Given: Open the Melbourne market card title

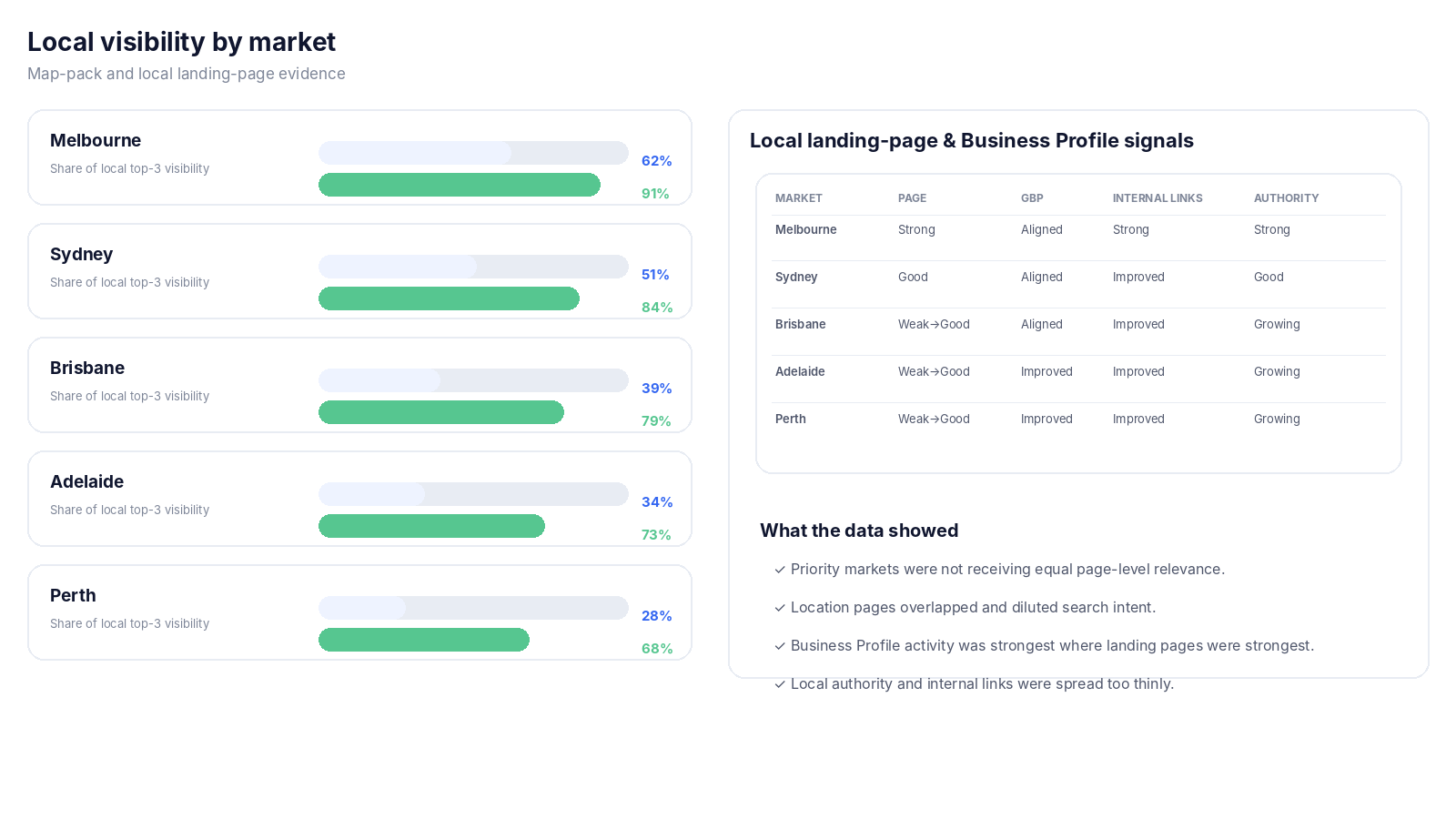Looking at the screenshot, I should 96,140.
